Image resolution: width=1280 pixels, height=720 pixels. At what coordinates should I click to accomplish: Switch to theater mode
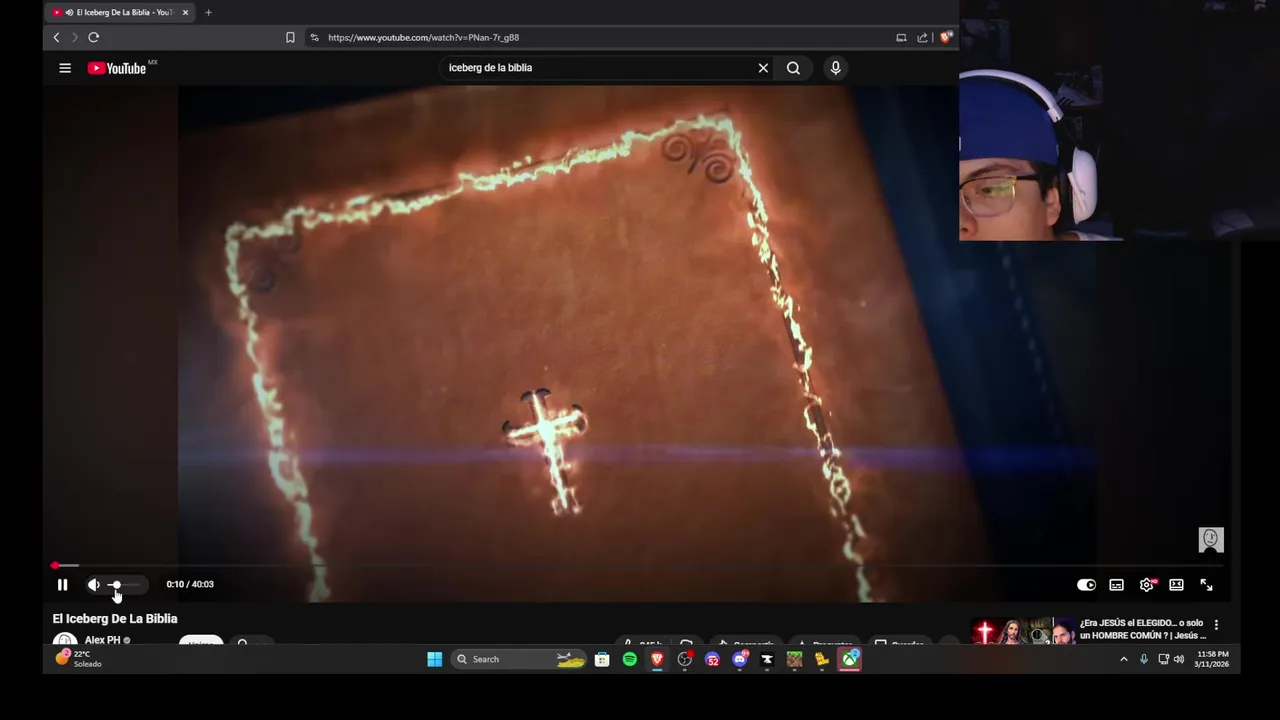pos(1176,585)
